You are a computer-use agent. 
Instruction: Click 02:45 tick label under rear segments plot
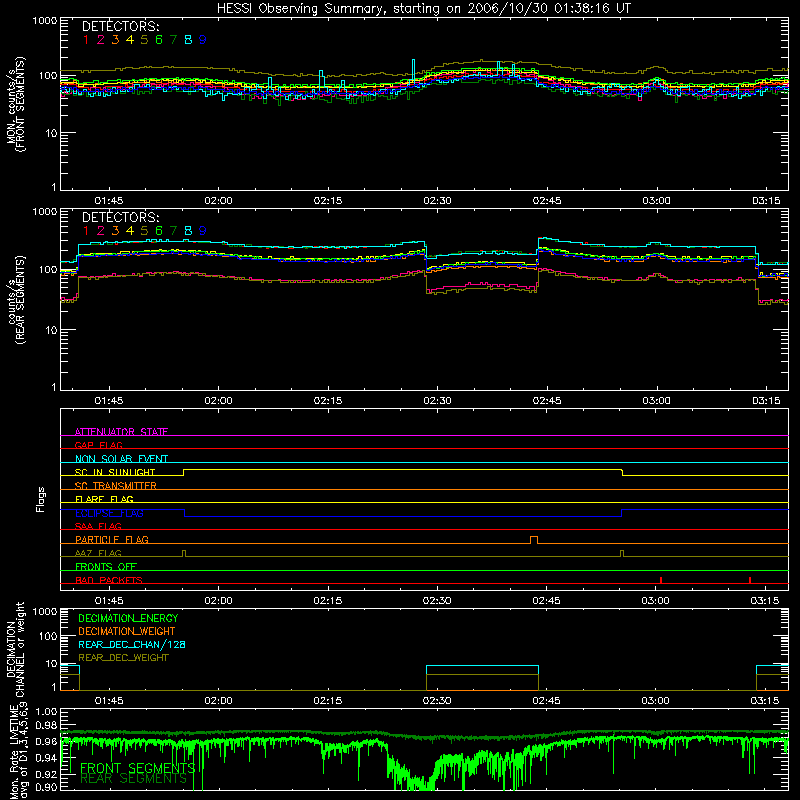pyautogui.click(x=546, y=401)
